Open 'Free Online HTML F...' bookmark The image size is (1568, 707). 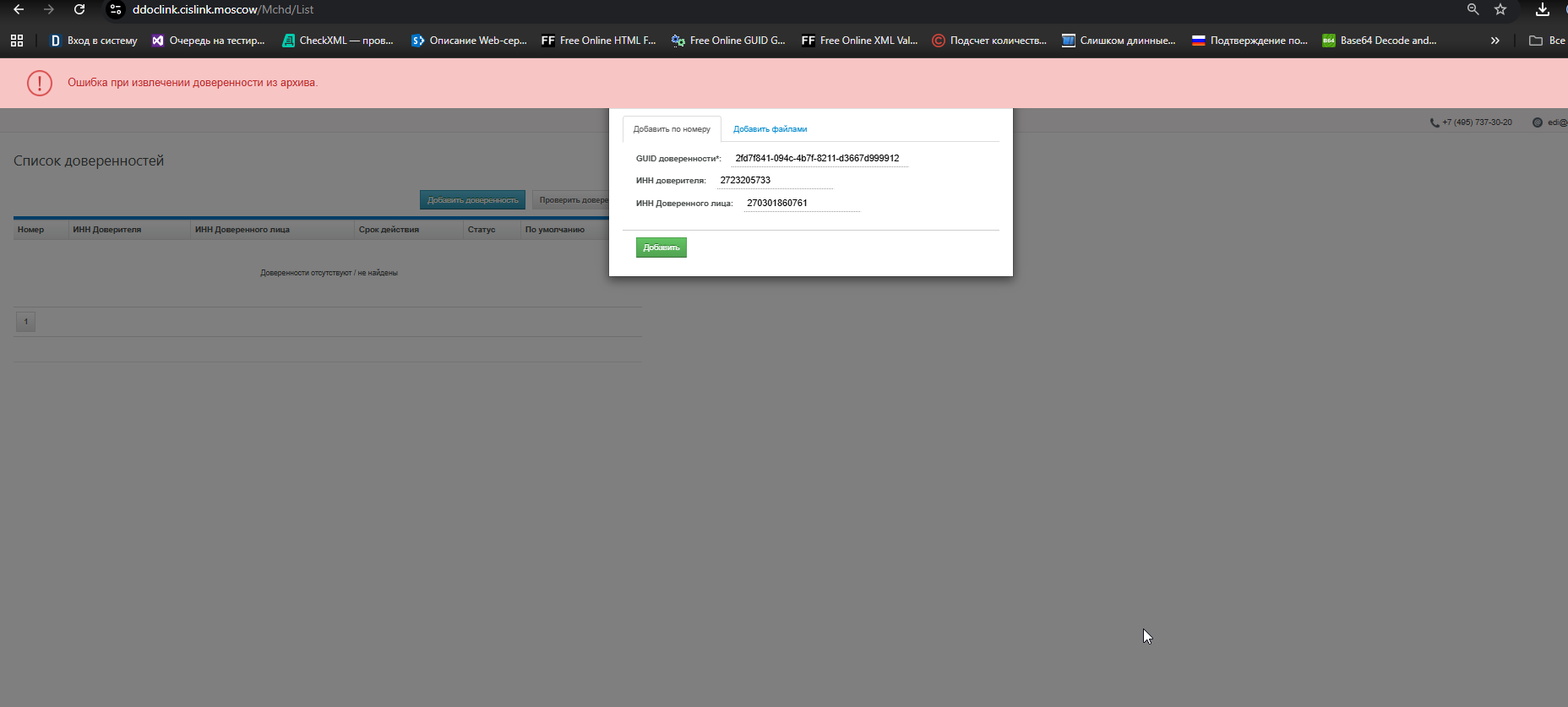click(599, 41)
